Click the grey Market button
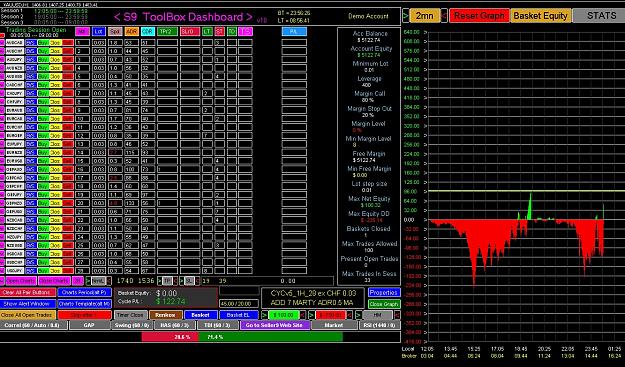Viewport: 625px width, 367px height. [334, 325]
